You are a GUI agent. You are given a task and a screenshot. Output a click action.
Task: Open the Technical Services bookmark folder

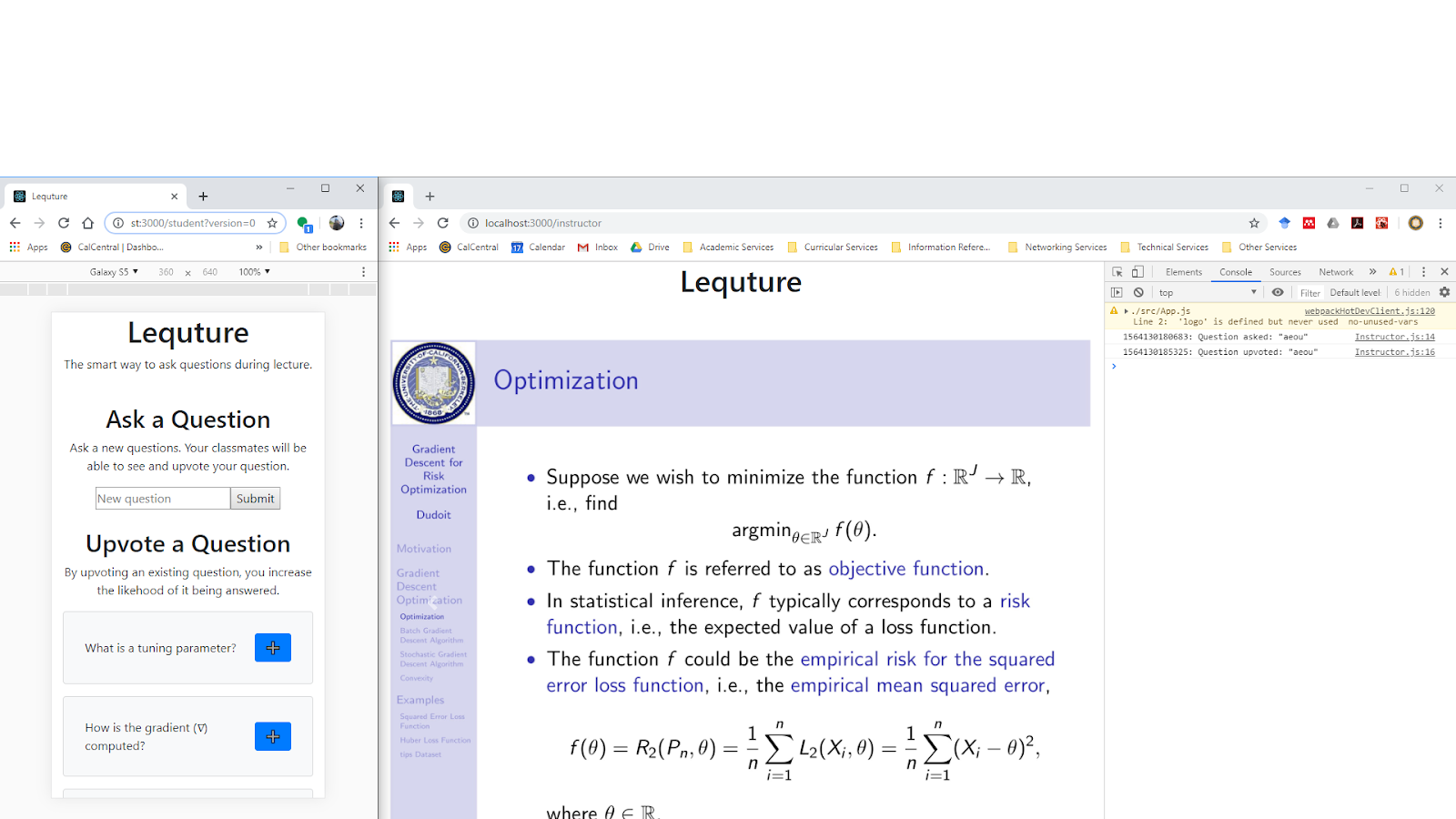(x=1165, y=248)
